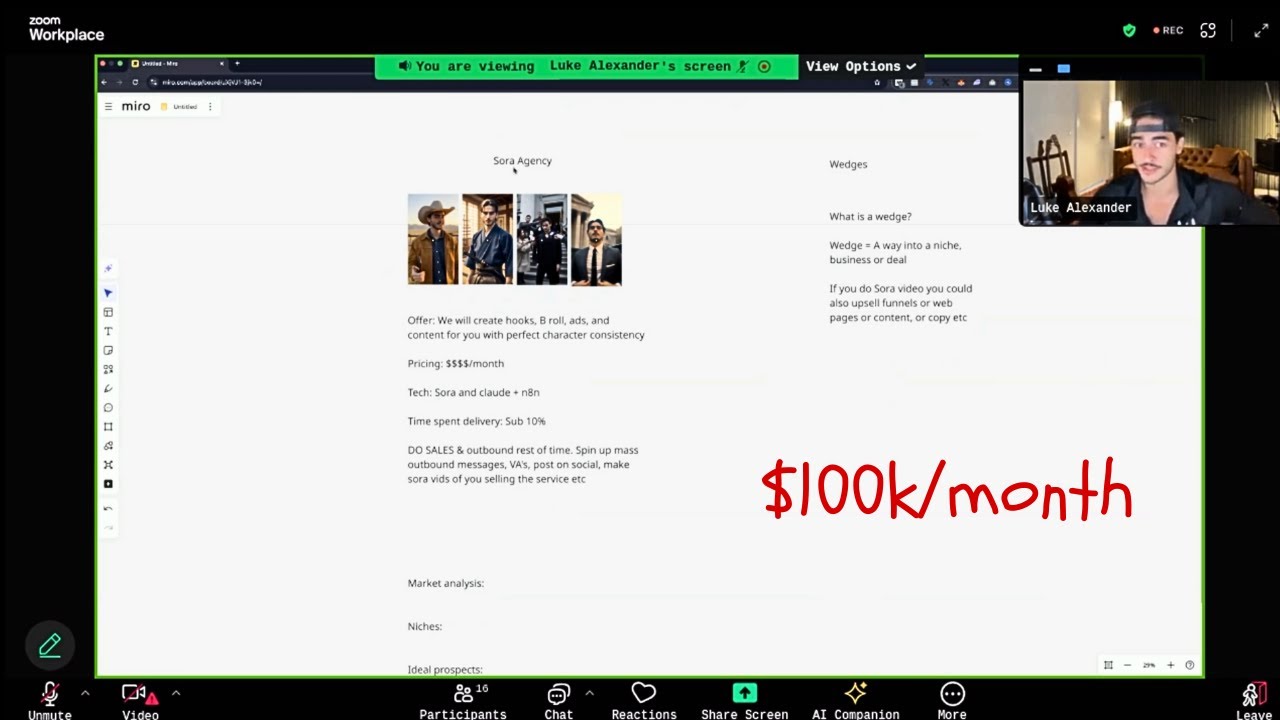Click the REC recording indicator
The height and width of the screenshot is (720, 1280).
coord(1168,30)
